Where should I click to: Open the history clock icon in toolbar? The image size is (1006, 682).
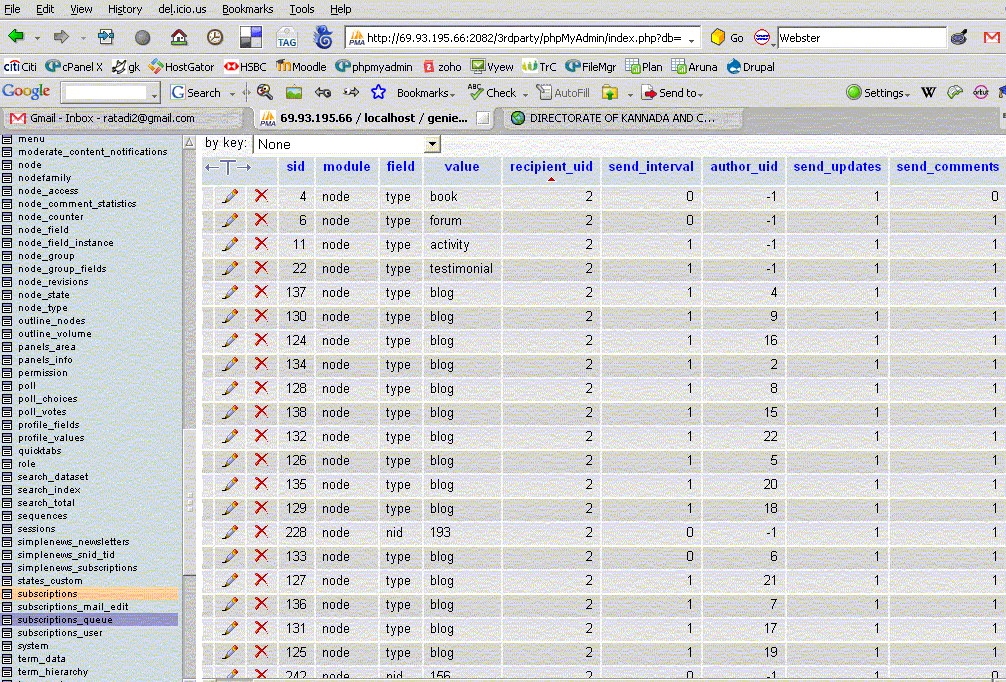click(x=215, y=37)
